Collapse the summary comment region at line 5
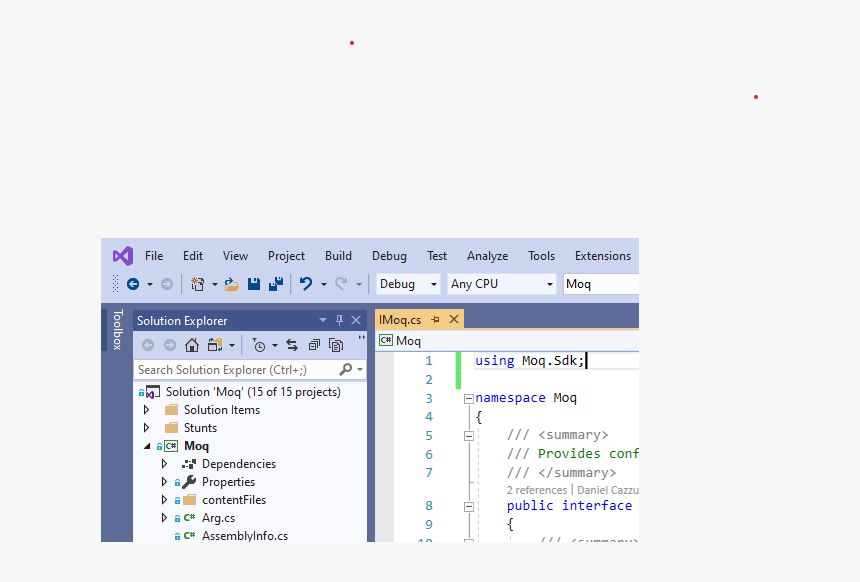 point(469,436)
